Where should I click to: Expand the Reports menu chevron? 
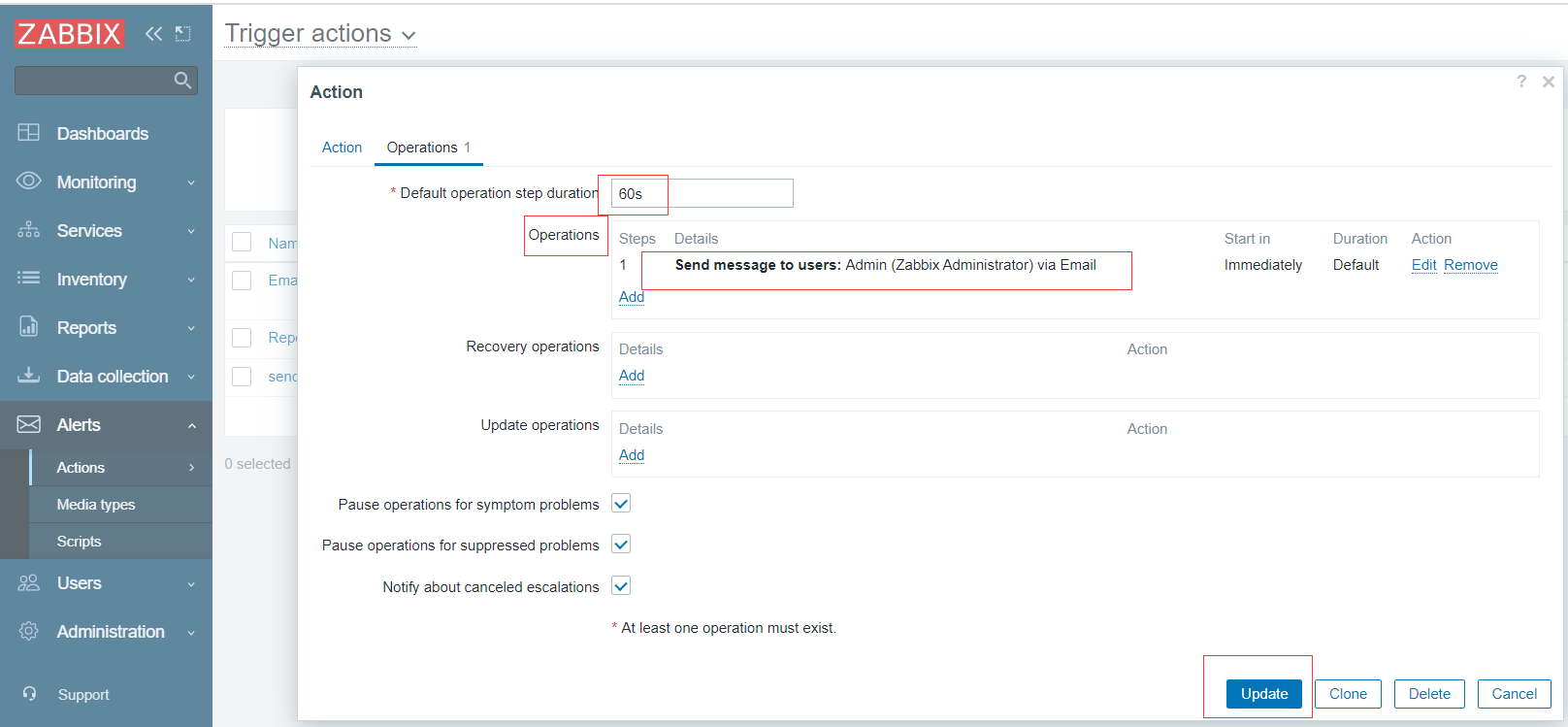point(191,328)
